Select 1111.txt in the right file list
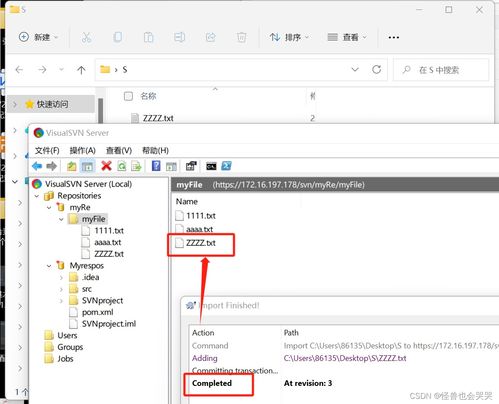The height and width of the screenshot is (404, 499). pos(201,216)
